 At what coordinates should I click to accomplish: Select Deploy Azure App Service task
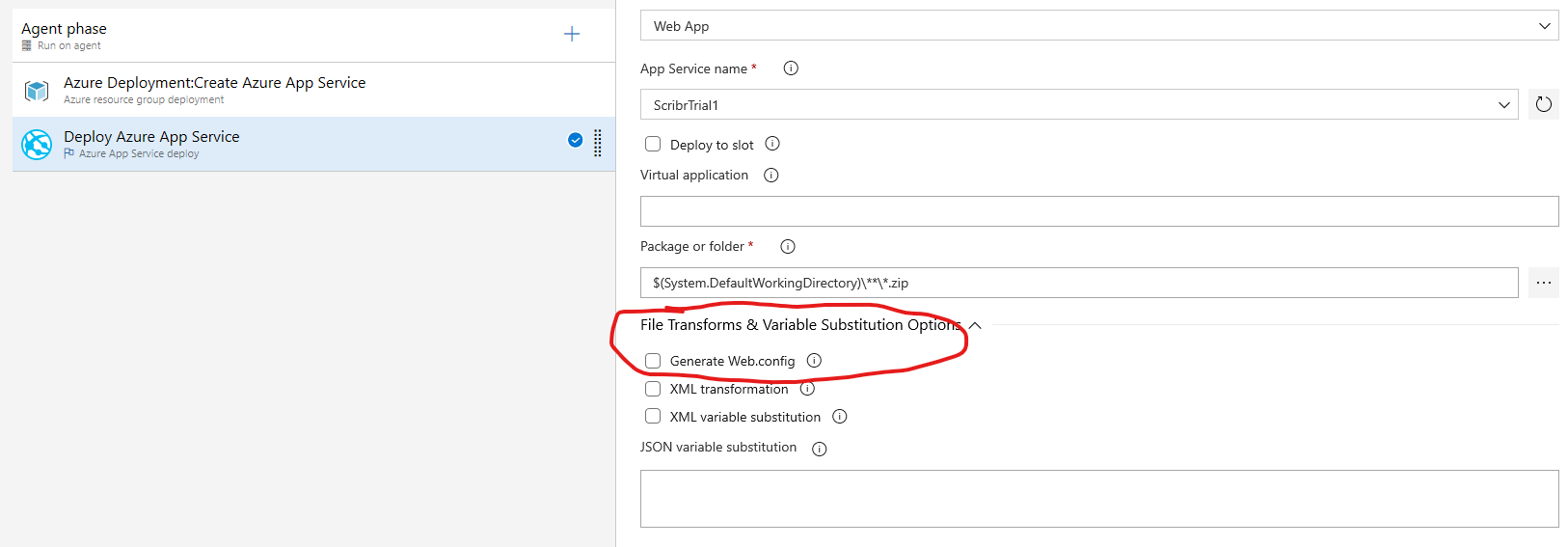313,144
